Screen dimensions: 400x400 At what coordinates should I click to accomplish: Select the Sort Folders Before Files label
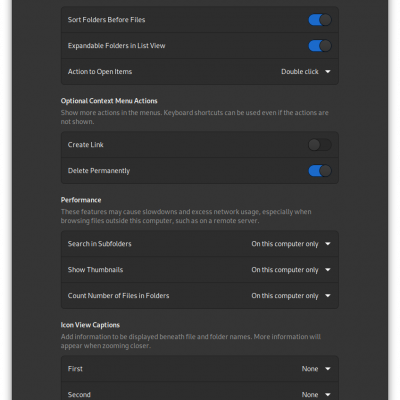106,20
